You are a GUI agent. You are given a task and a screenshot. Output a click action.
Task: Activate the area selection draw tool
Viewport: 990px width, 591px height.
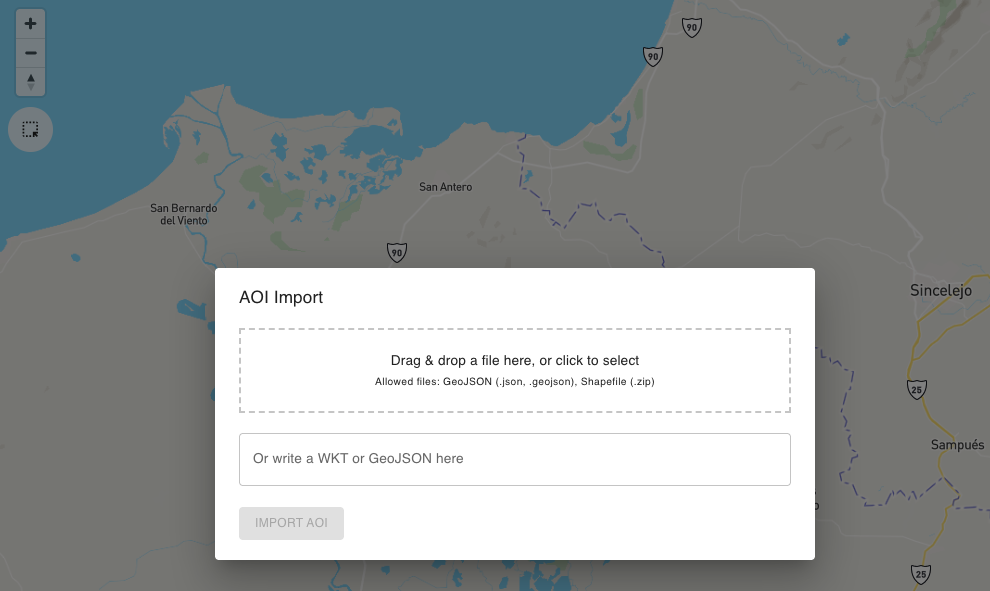pyautogui.click(x=30, y=130)
